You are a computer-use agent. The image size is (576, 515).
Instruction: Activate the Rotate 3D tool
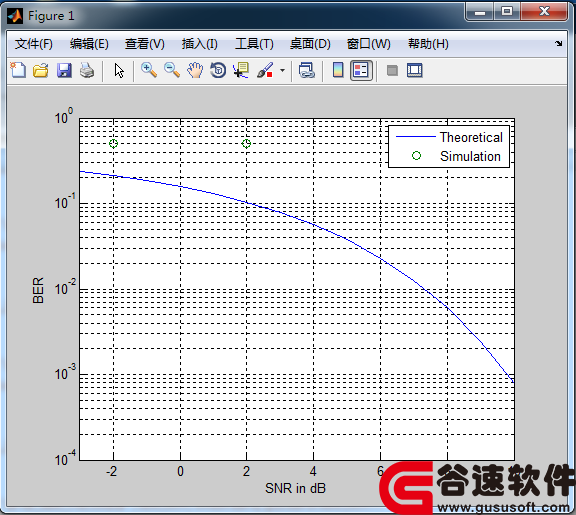point(218,70)
